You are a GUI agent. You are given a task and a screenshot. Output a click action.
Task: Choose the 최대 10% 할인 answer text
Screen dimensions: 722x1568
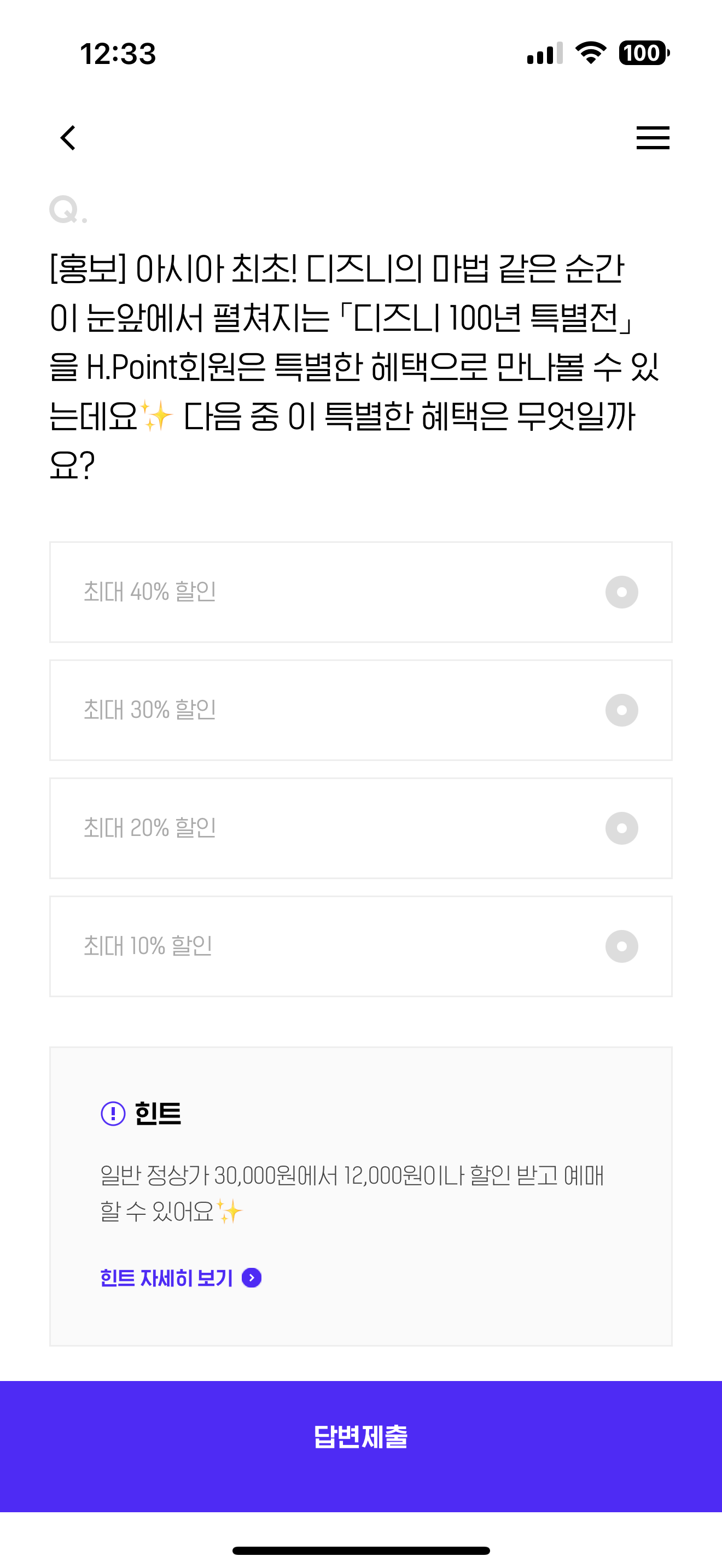tap(148, 946)
